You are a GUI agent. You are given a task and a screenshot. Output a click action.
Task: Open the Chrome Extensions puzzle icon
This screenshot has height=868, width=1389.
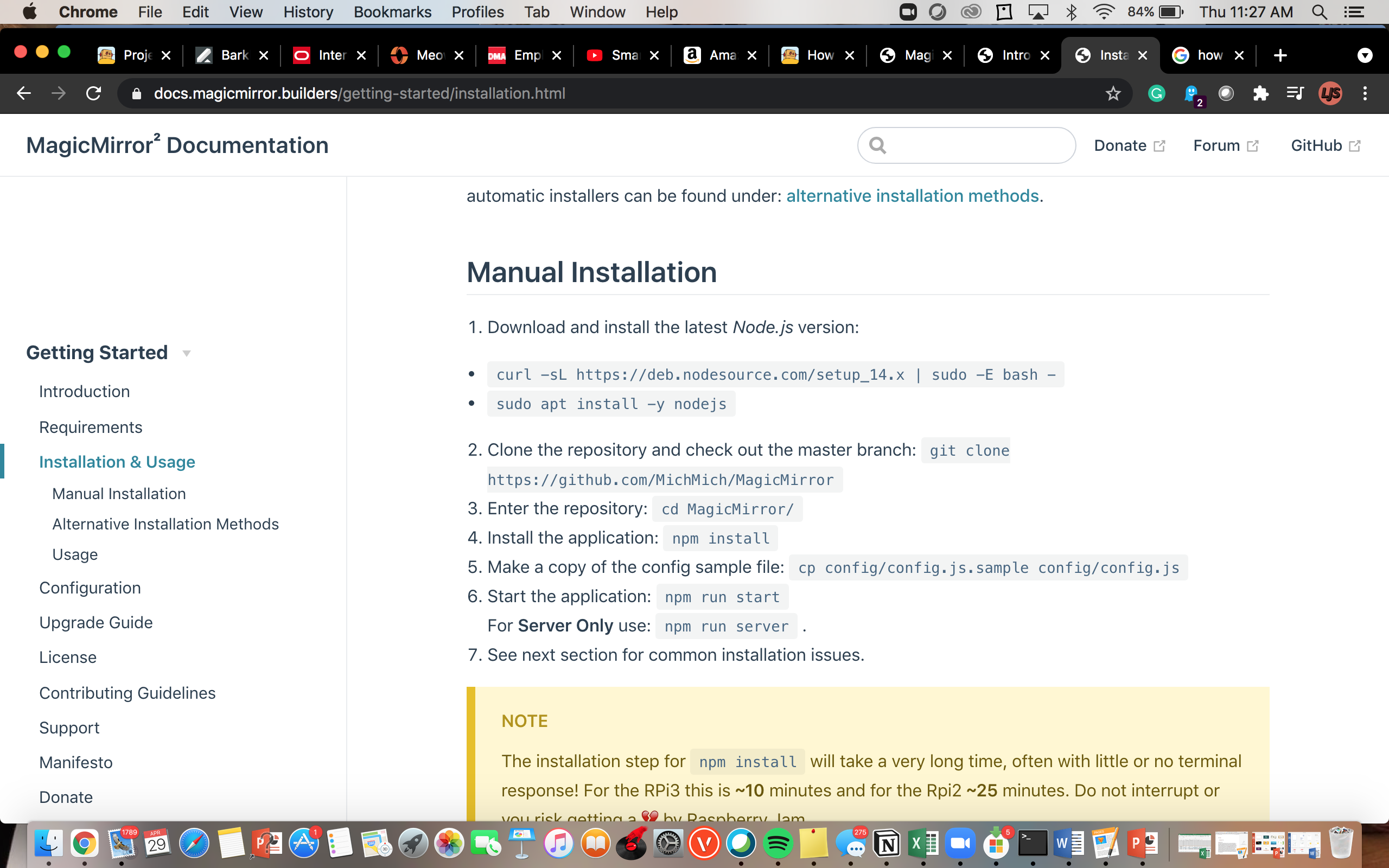pyautogui.click(x=1260, y=93)
